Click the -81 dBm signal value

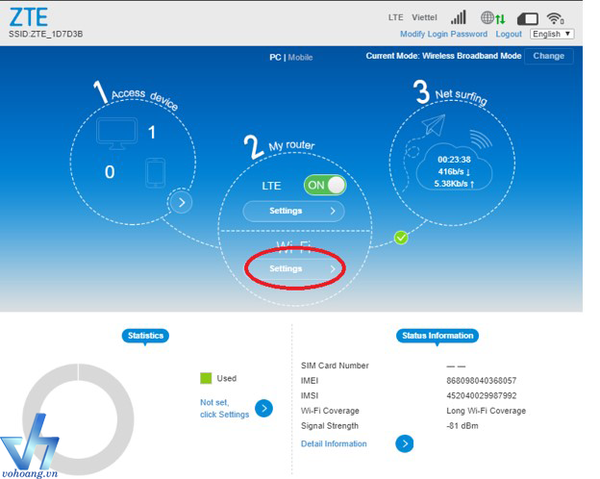point(462,426)
